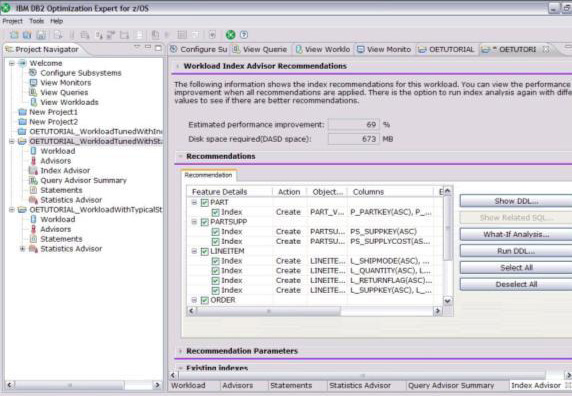572x396 pixels.
Task: Toggle the L_SHIPMODE index checkbox
Action: [x=215, y=261]
